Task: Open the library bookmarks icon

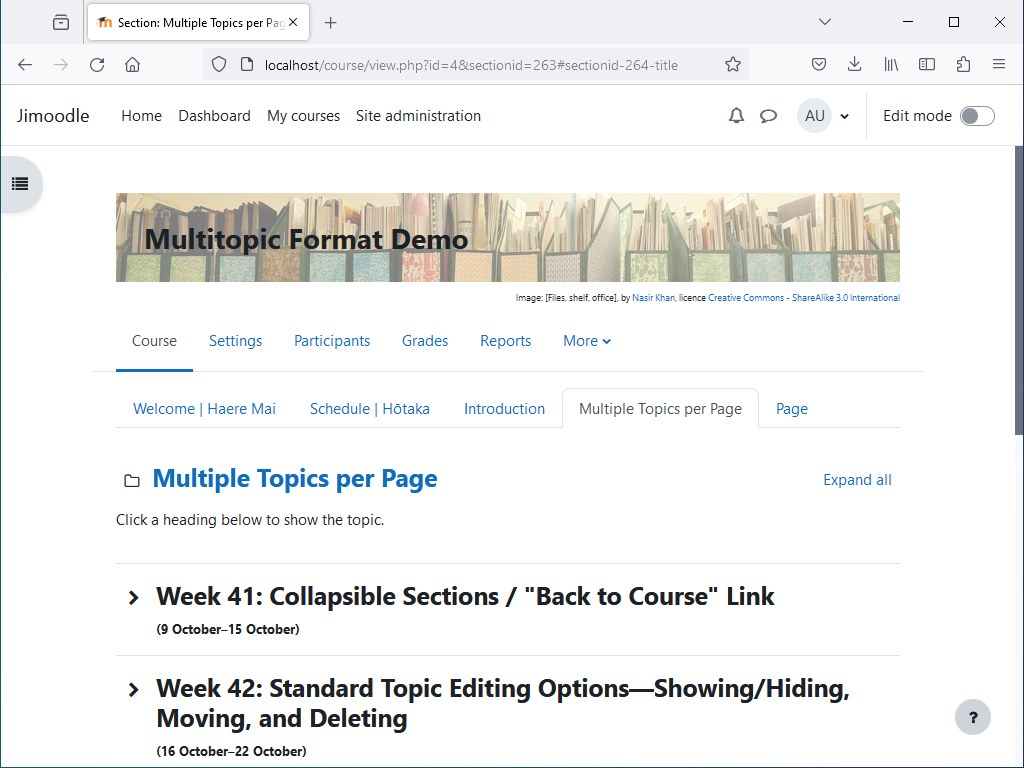Action: click(x=891, y=64)
